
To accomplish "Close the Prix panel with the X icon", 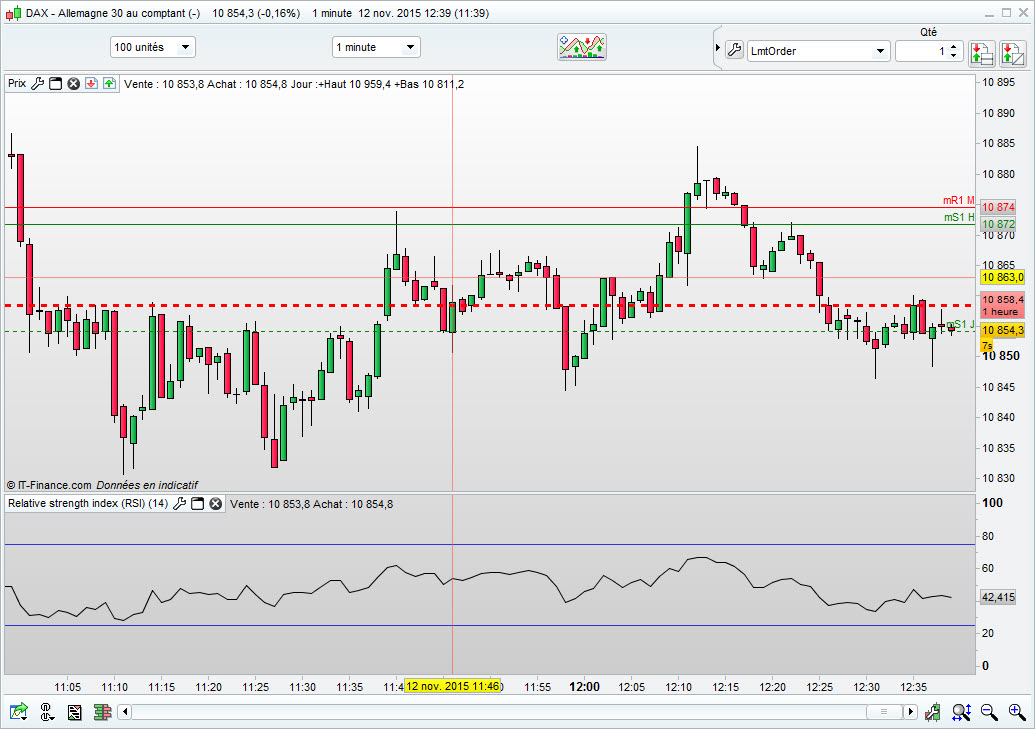I will (x=73, y=83).
